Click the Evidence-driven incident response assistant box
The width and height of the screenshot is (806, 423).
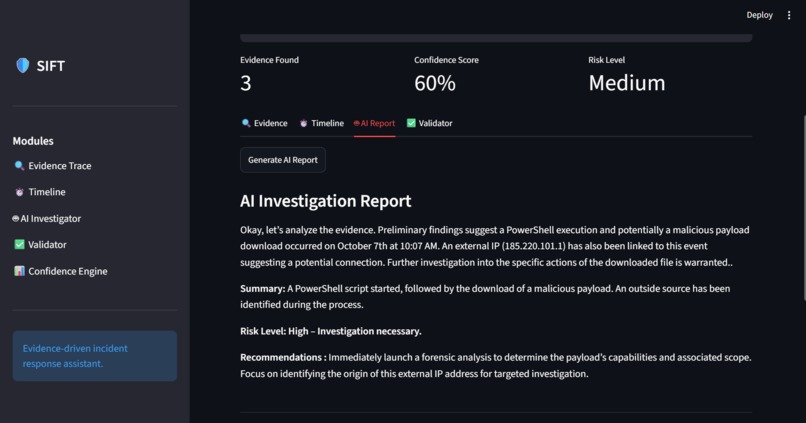coord(95,356)
